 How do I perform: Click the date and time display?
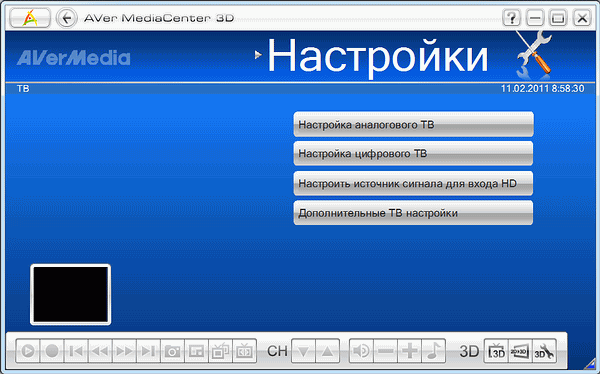(543, 89)
